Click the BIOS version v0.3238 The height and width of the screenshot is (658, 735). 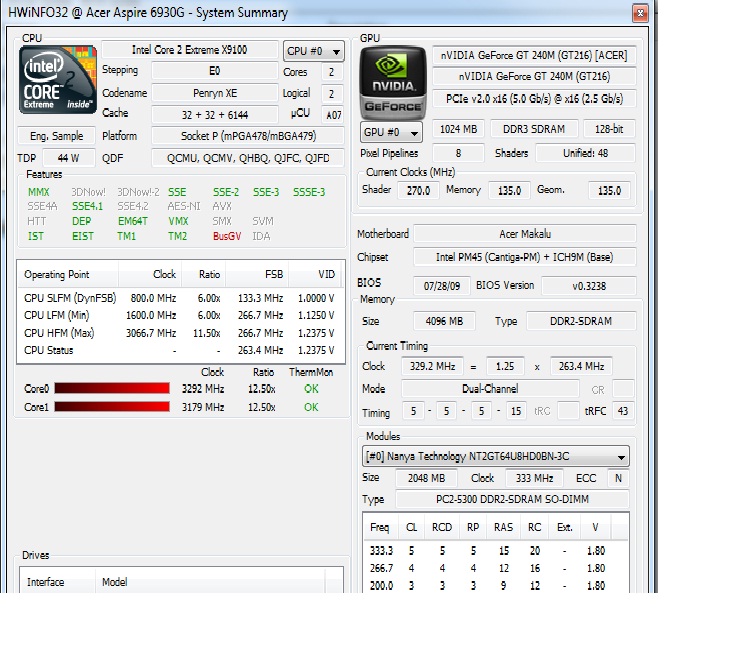coord(589,286)
